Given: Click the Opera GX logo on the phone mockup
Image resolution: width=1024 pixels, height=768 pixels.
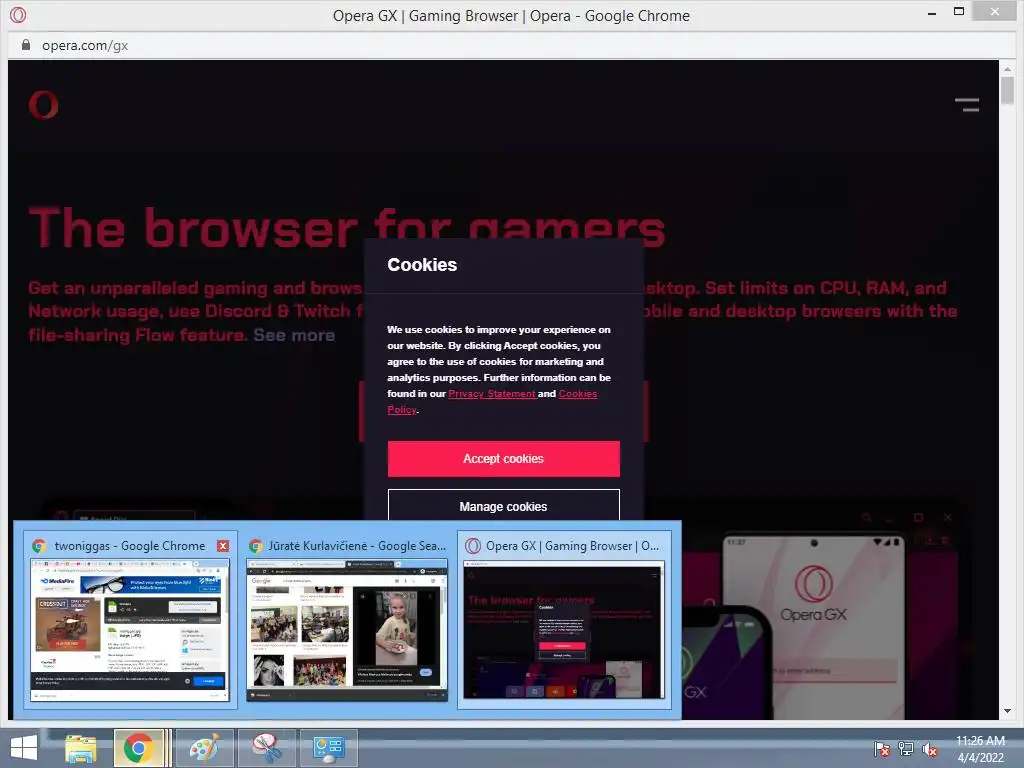Looking at the screenshot, I should (x=813, y=591).
